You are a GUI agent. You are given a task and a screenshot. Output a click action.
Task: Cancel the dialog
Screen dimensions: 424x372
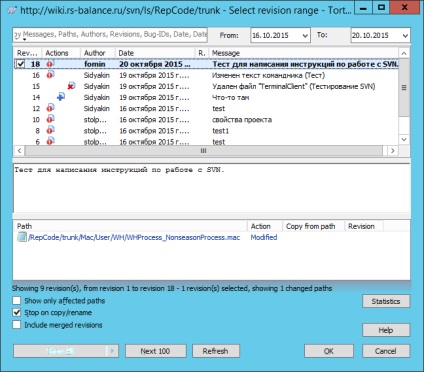tap(386, 351)
